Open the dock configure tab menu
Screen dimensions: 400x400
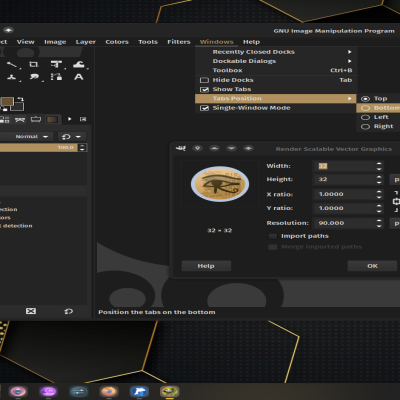tap(83, 119)
